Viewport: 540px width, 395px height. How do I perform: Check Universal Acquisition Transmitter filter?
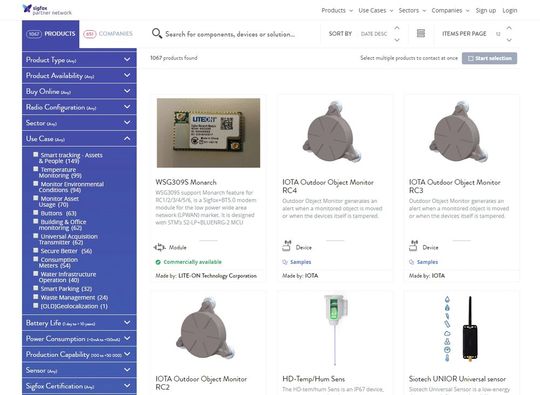point(35,236)
